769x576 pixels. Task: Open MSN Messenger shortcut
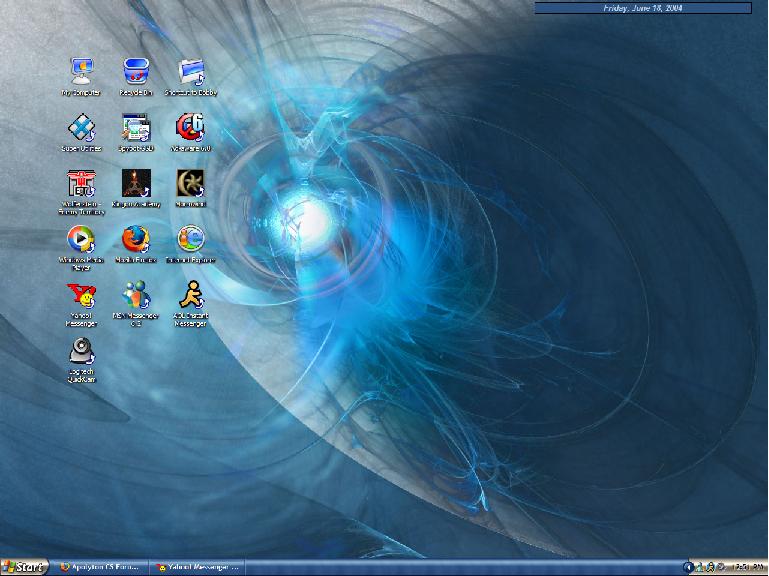click(x=136, y=295)
